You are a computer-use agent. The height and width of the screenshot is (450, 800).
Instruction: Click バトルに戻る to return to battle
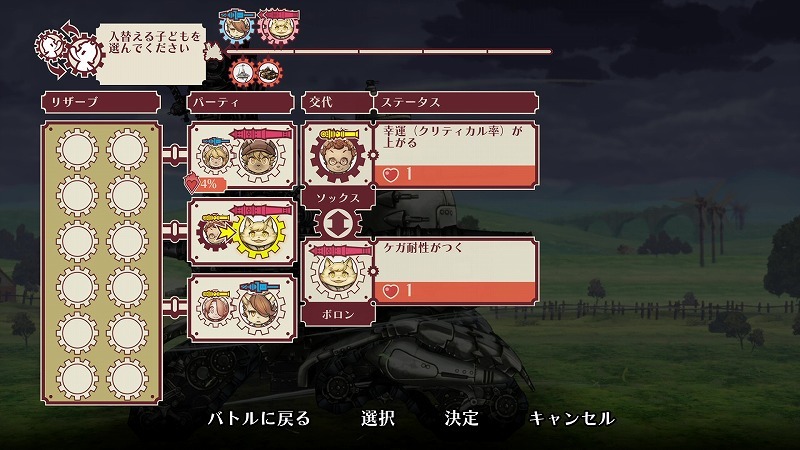pos(259,418)
